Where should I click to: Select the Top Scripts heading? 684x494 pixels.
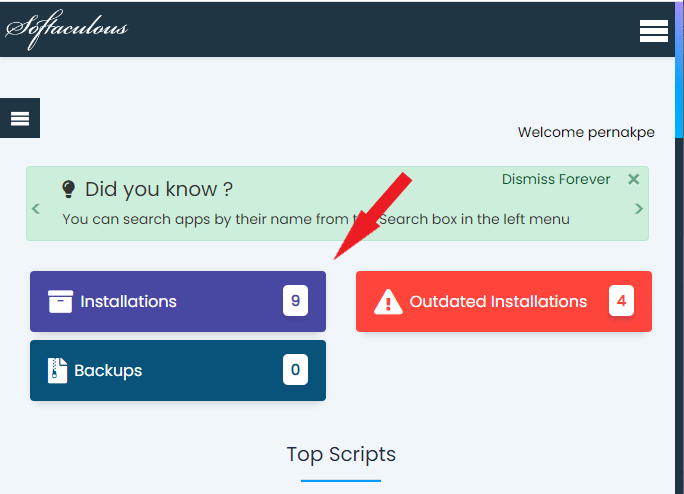pos(341,454)
